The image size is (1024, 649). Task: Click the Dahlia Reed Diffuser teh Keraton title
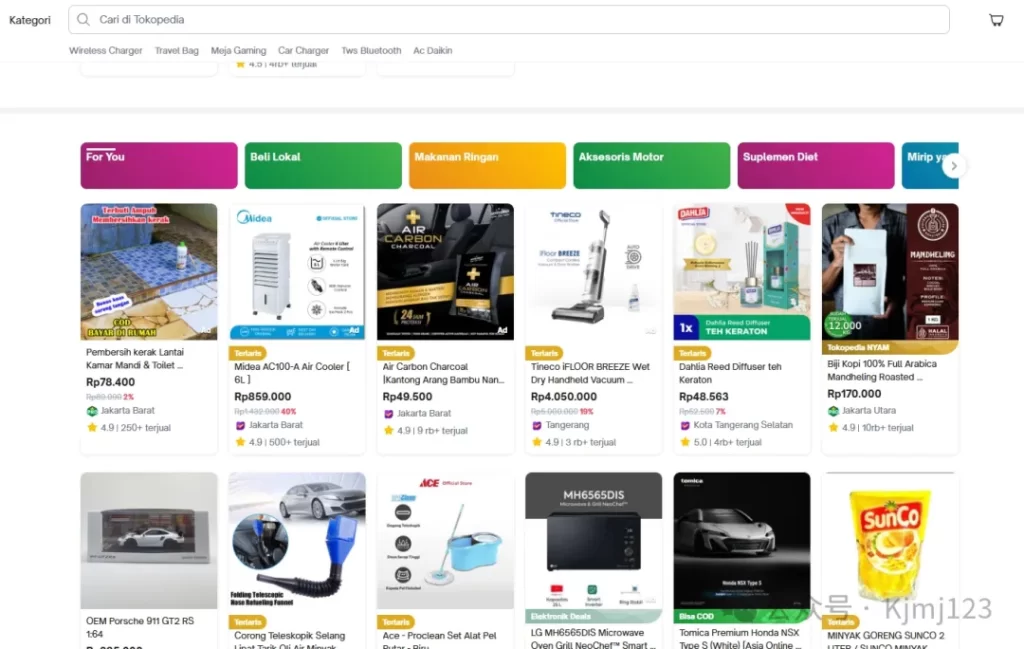pos(730,373)
